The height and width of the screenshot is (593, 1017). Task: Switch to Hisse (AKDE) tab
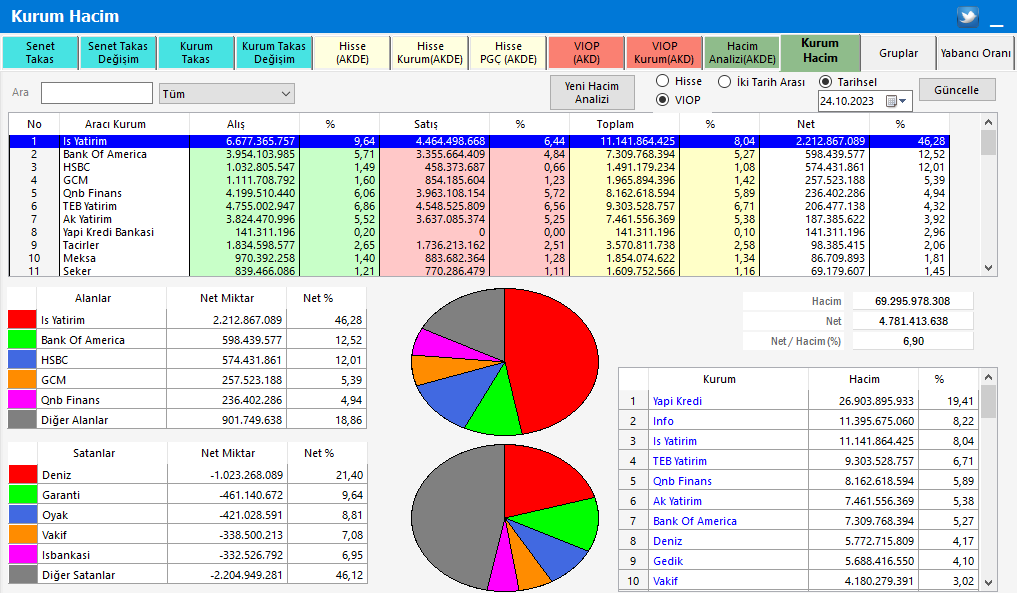(352, 53)
